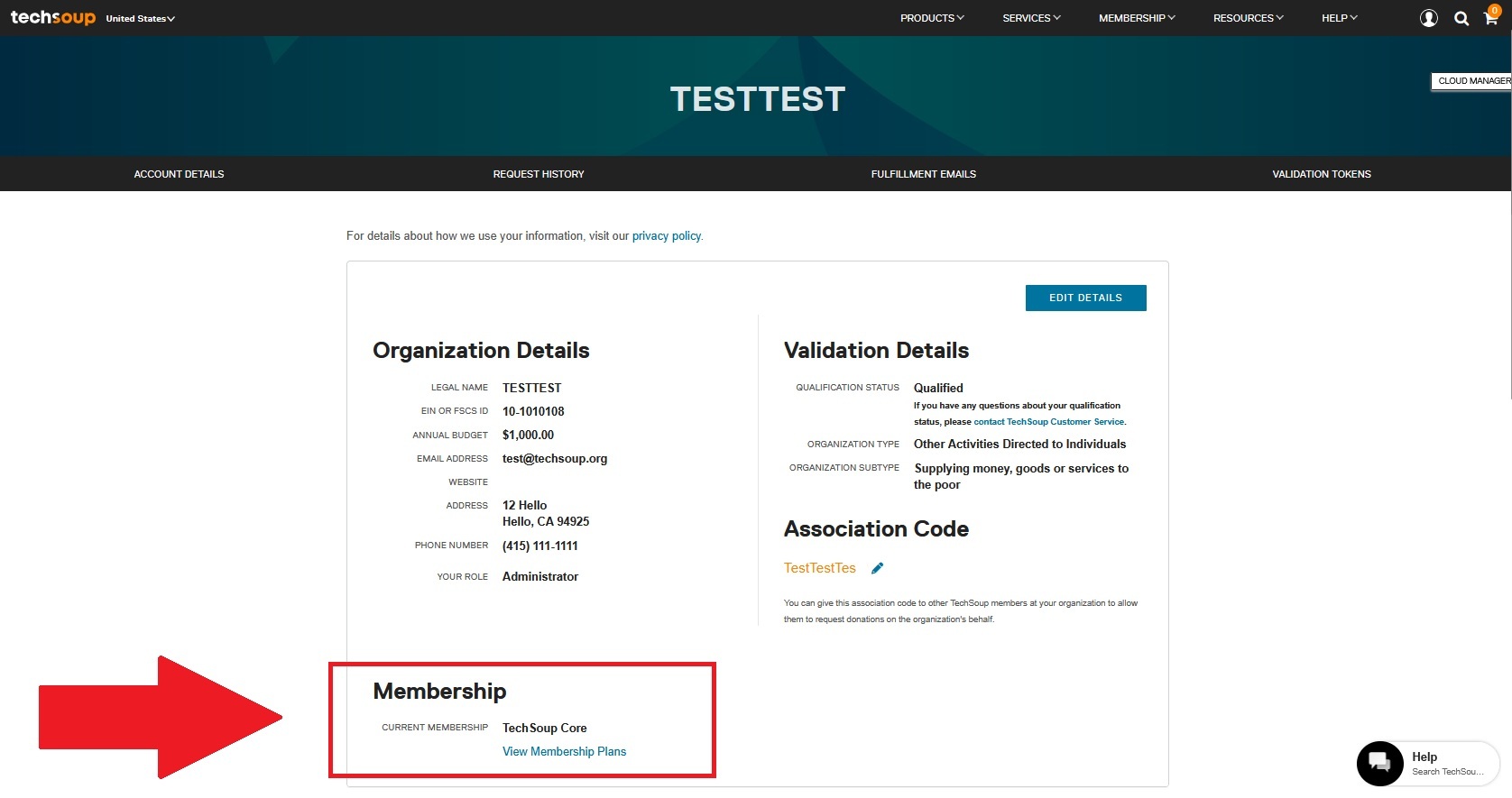Click the Cloud Manager button
Image resolution: width=1512 pixels, height=798 pixels.
point(1471,81)
